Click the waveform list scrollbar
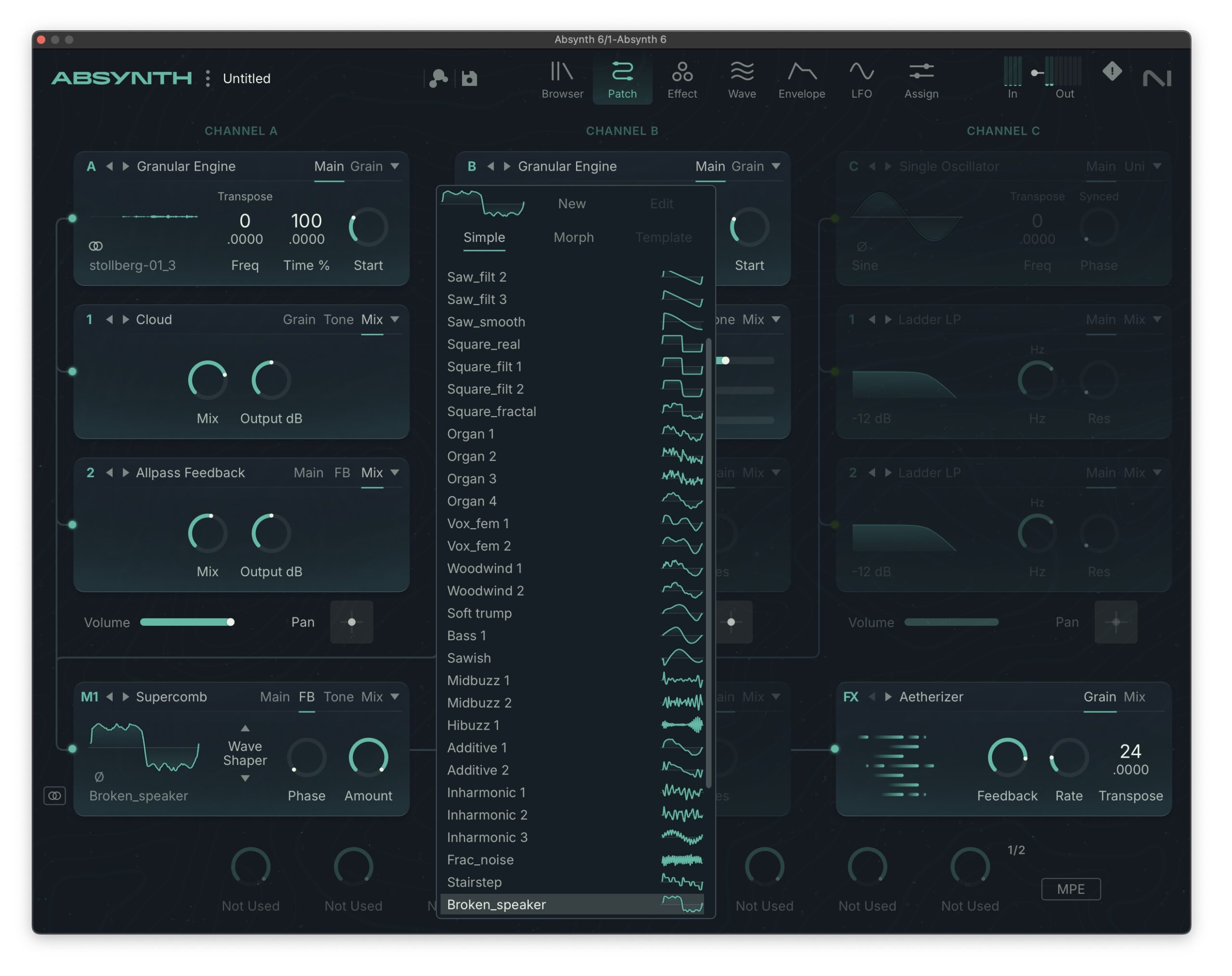 pos(708,562)
